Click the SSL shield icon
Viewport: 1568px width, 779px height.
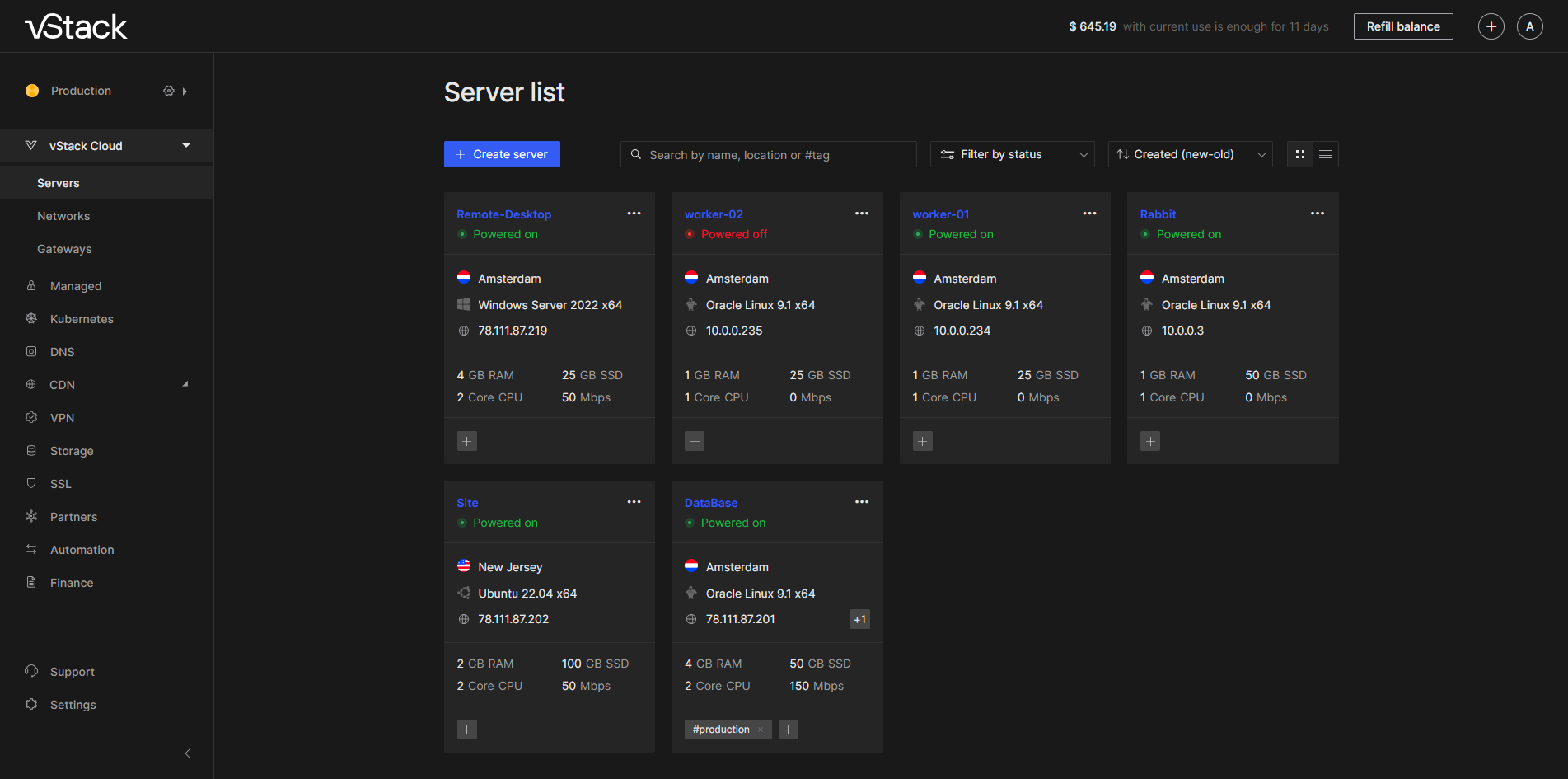coord(31,483)
